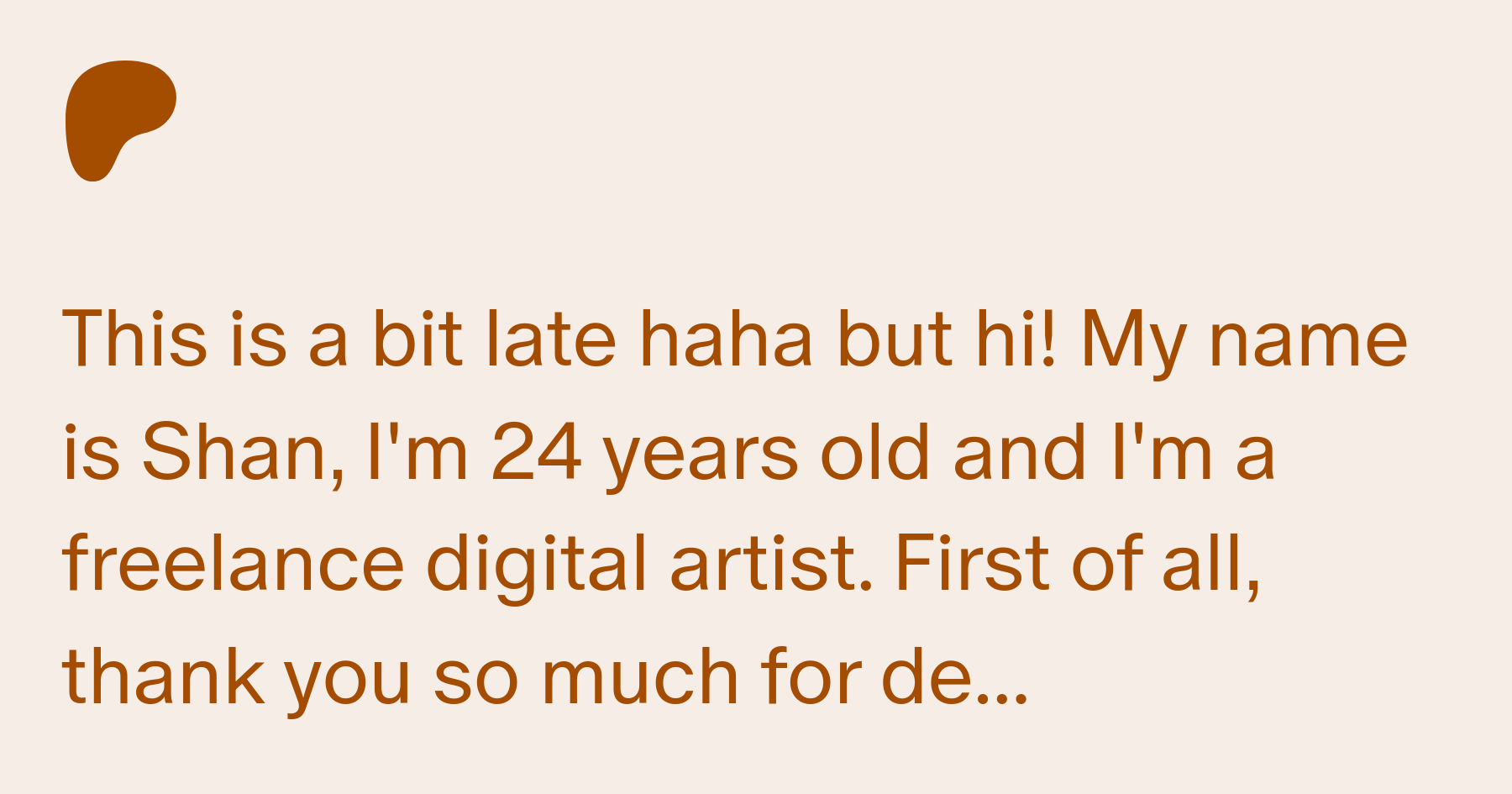The width and height of the screenshot is (1512, 794).
Task: Click the name "Shan," in the text
Action: (x=243, y=452)
